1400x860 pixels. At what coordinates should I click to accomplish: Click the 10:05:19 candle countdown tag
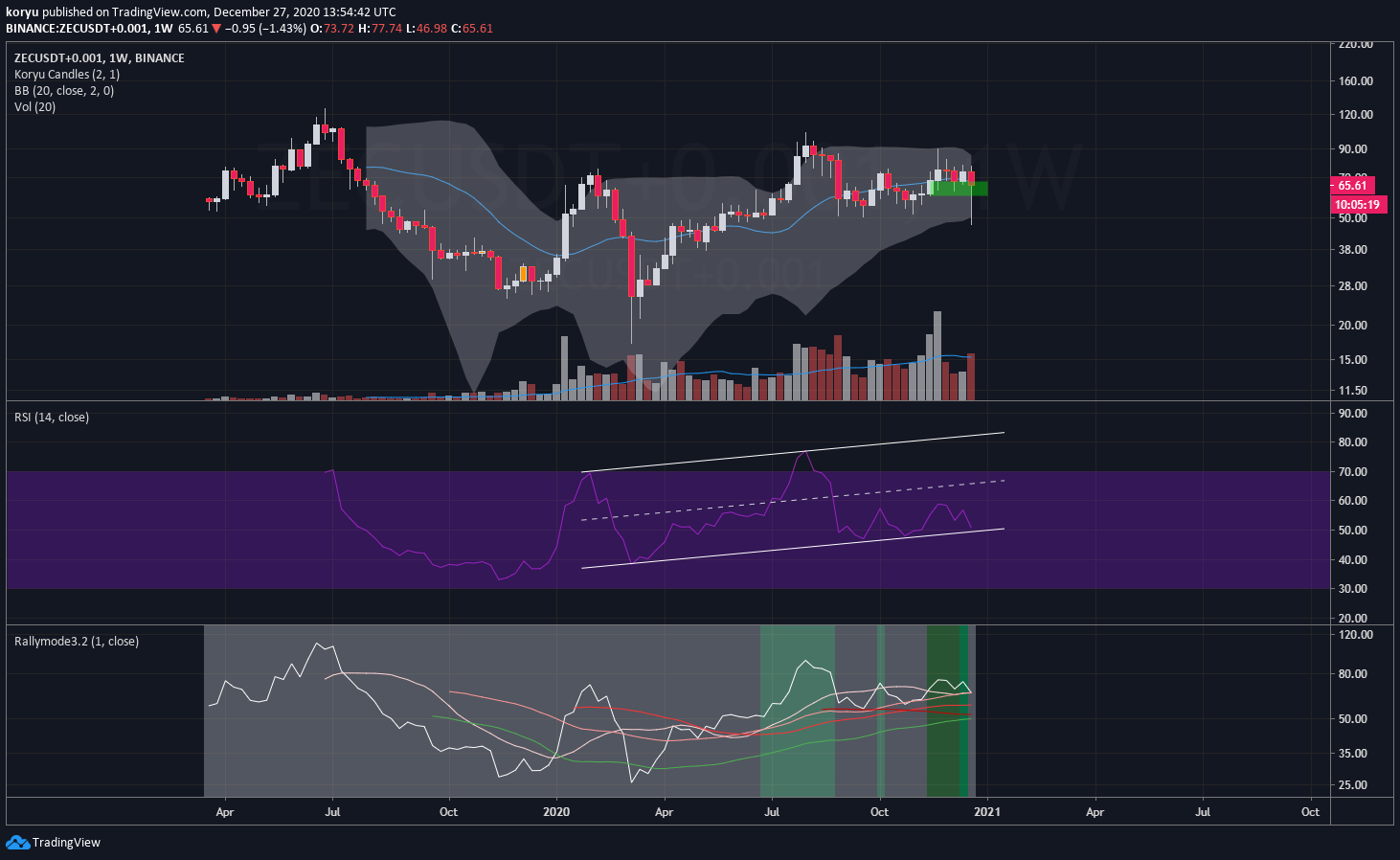pyautogui.click(x=1357, y=205)
